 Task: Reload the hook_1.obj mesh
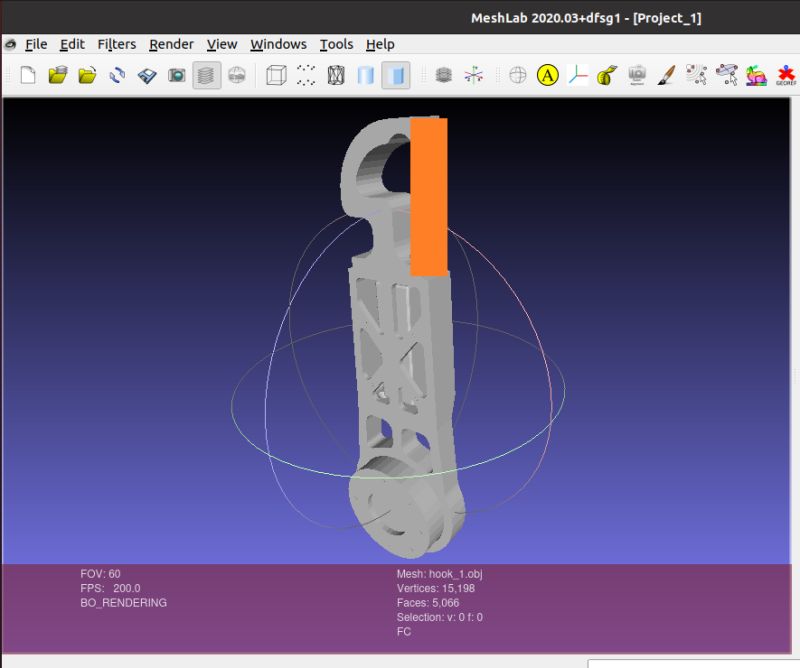116,75
